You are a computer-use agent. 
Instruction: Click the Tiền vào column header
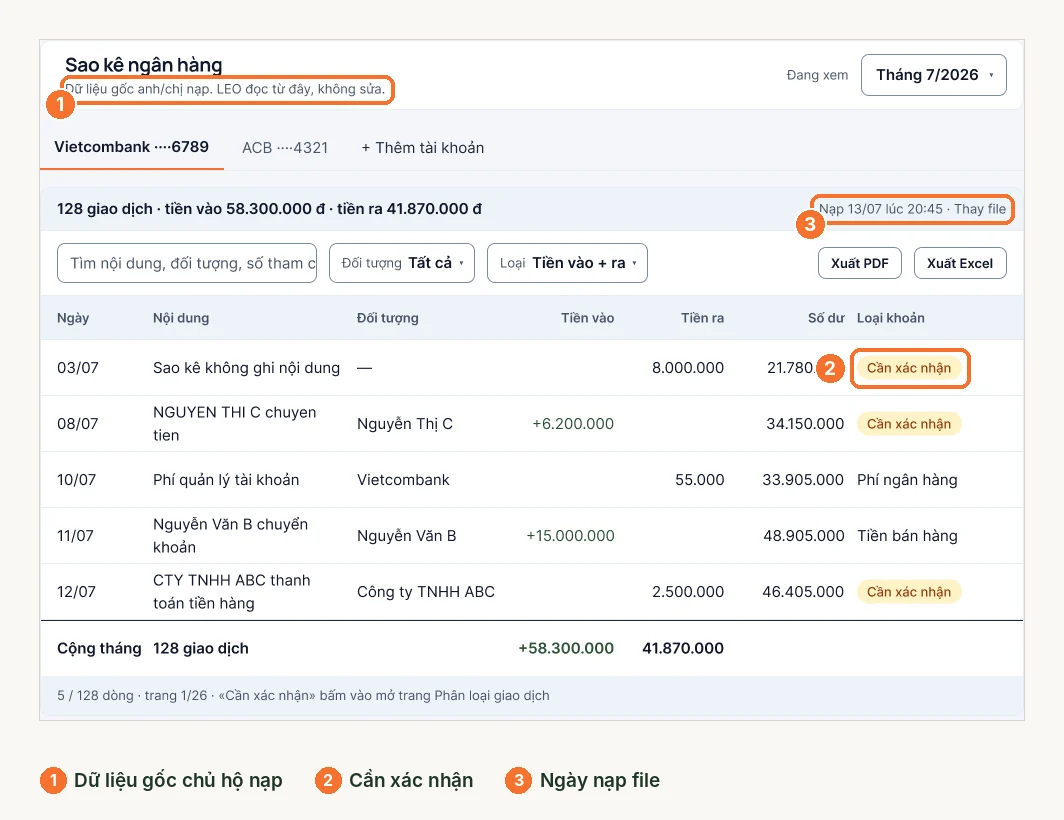point(587,318)
